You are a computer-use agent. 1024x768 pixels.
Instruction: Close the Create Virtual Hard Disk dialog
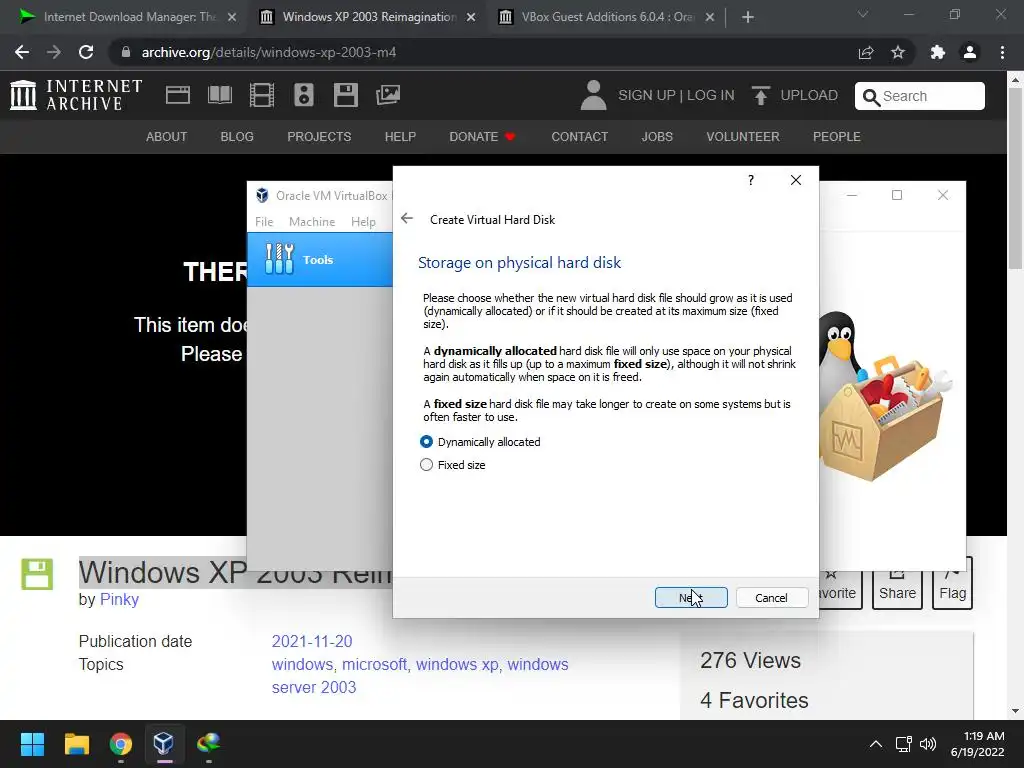pyautogui.click(x=795, y=180)
